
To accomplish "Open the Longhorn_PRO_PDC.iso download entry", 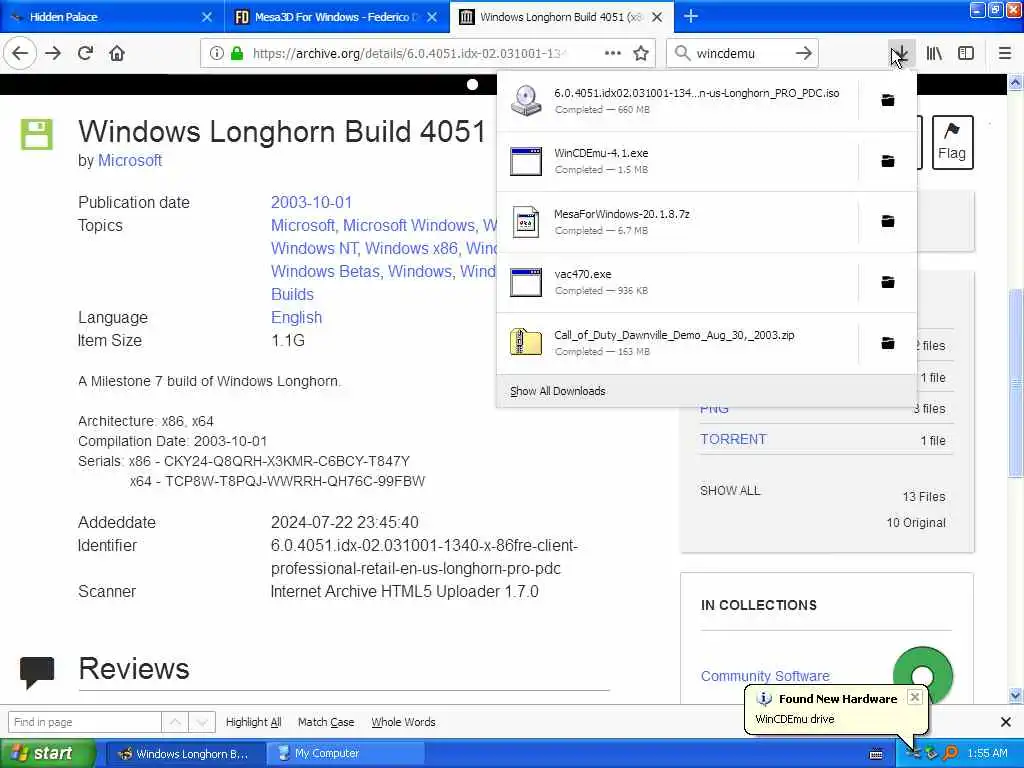I will click(677, 101).
